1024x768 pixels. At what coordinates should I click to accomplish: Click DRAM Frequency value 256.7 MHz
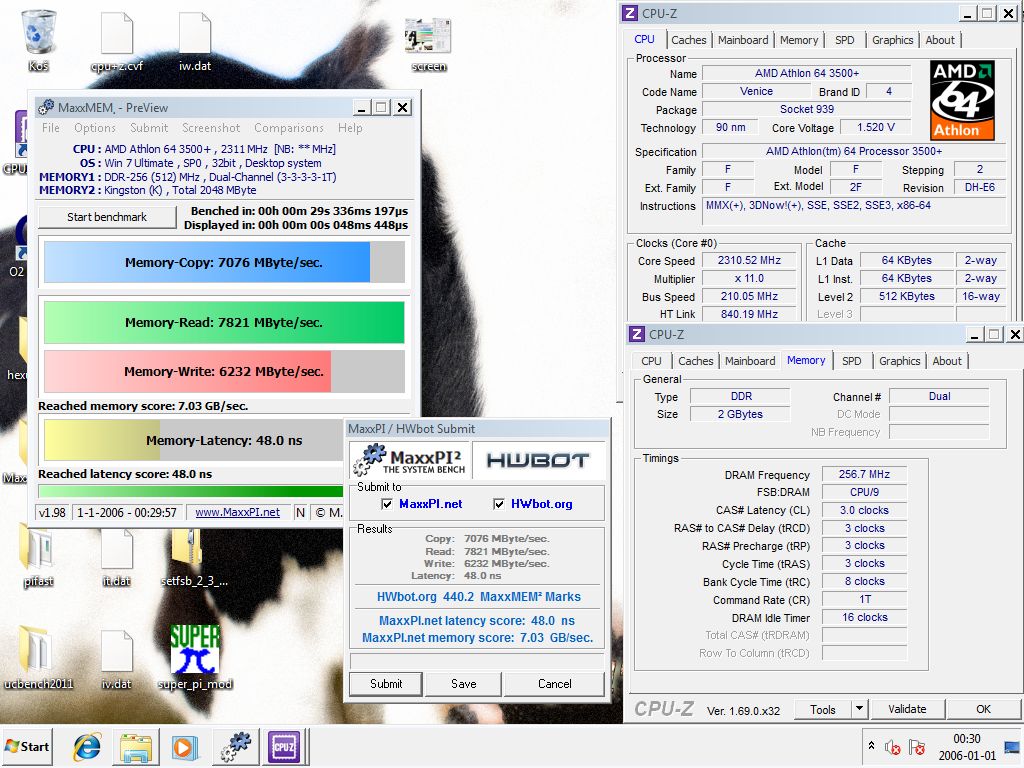pos(864,474)
